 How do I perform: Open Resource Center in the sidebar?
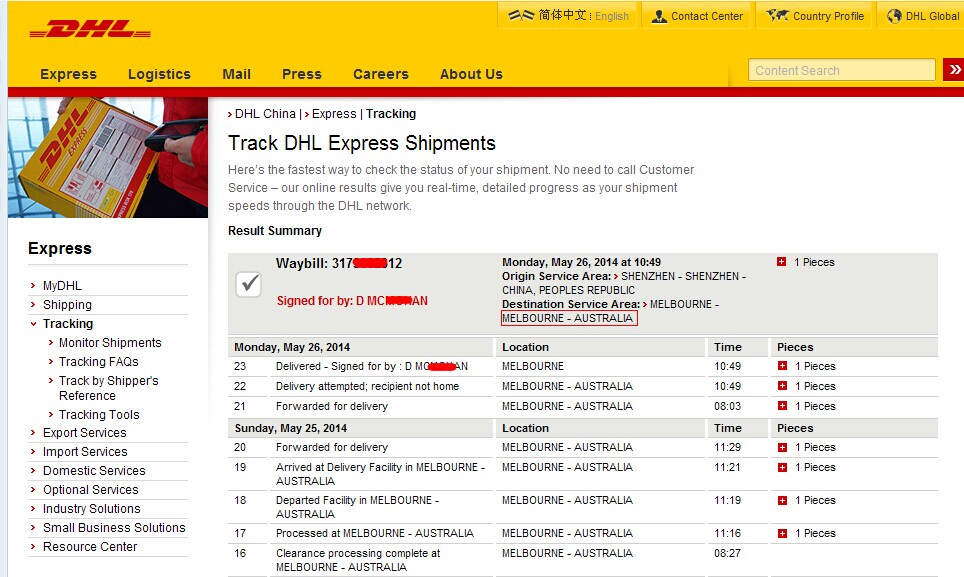(90, 547)
